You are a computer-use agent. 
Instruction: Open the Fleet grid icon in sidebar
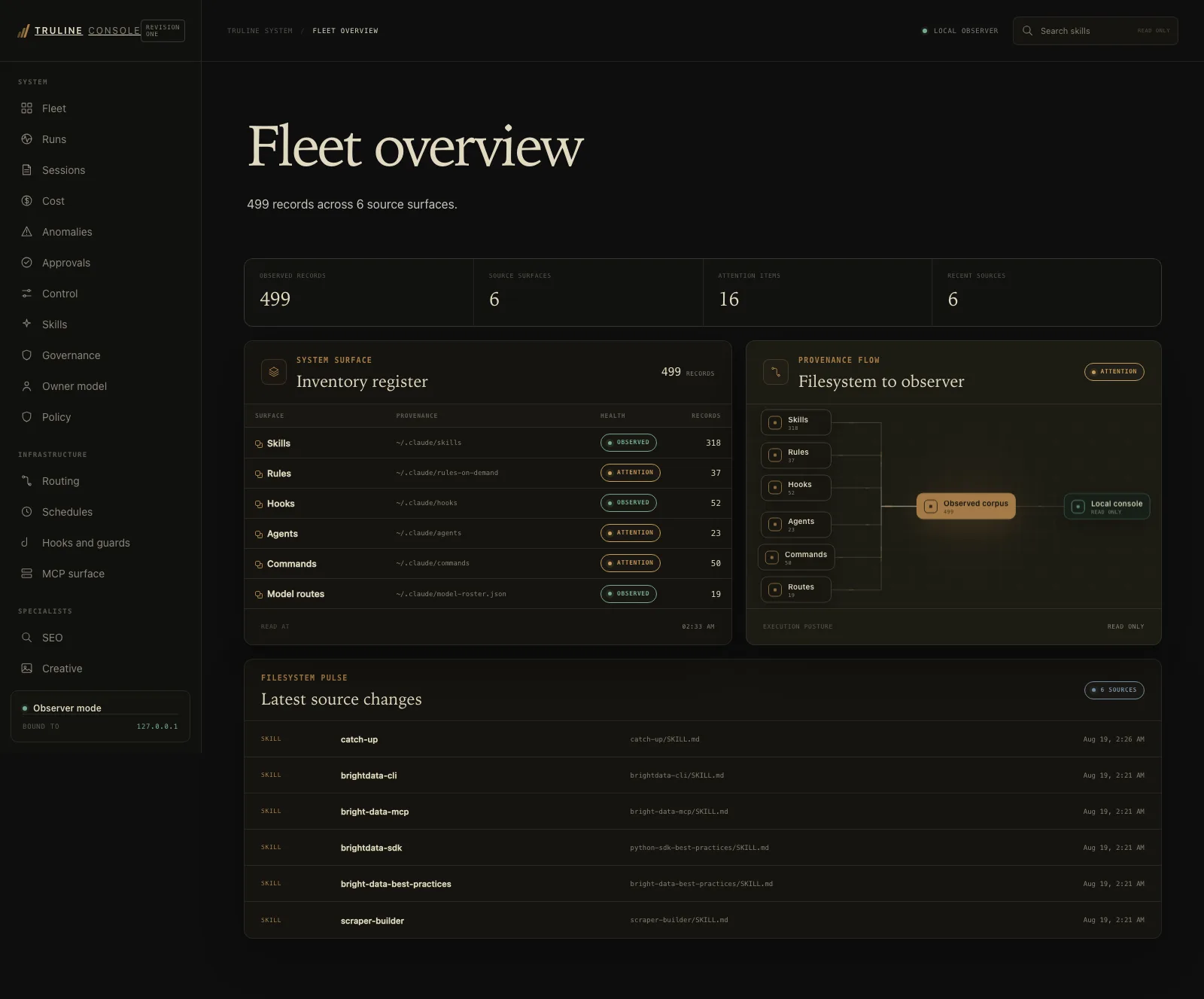(27, 108)
